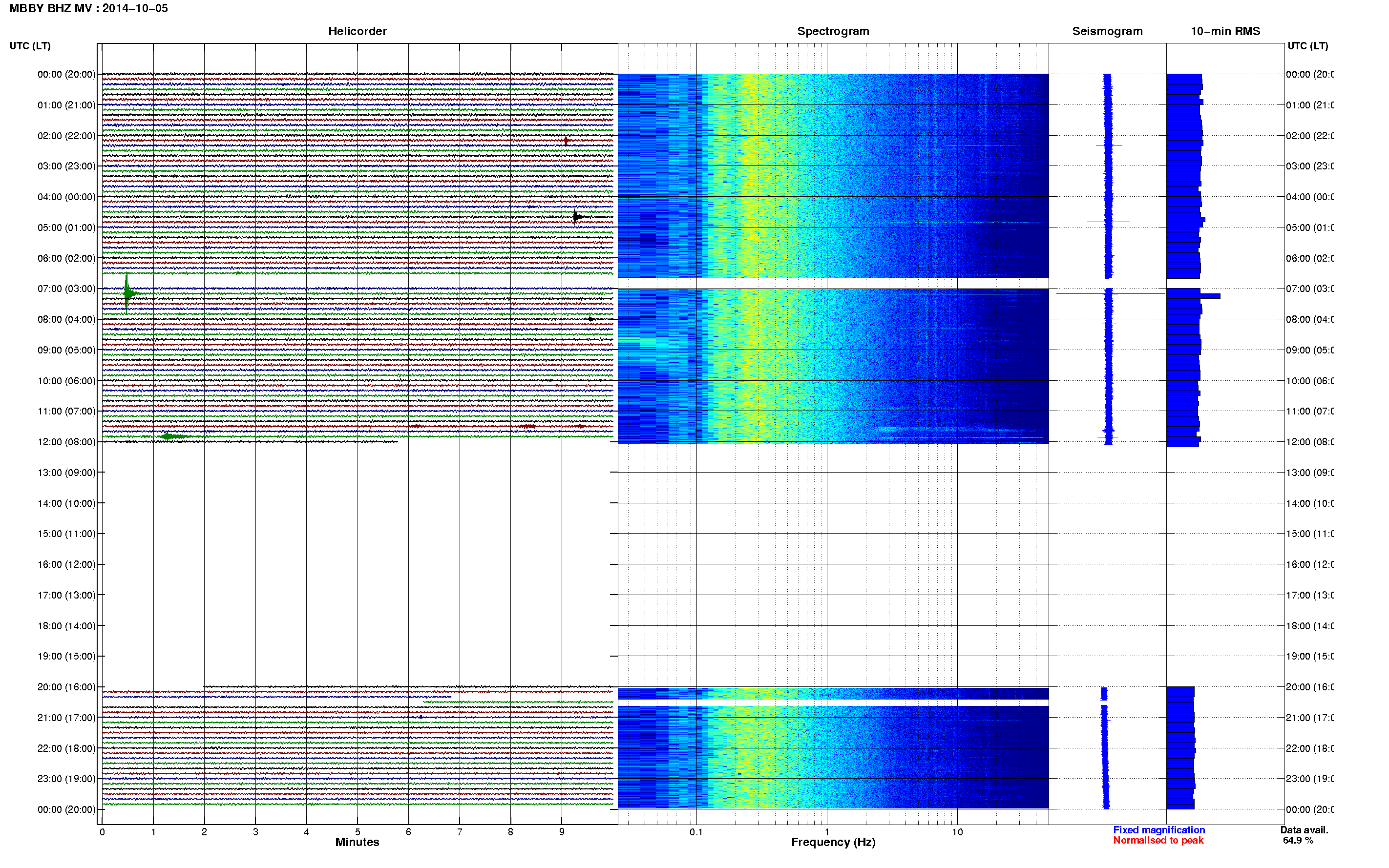1389x868 pixels.
Task: Click the left 'UTC (LT)' axis label
Action: (x=30, y=46)
